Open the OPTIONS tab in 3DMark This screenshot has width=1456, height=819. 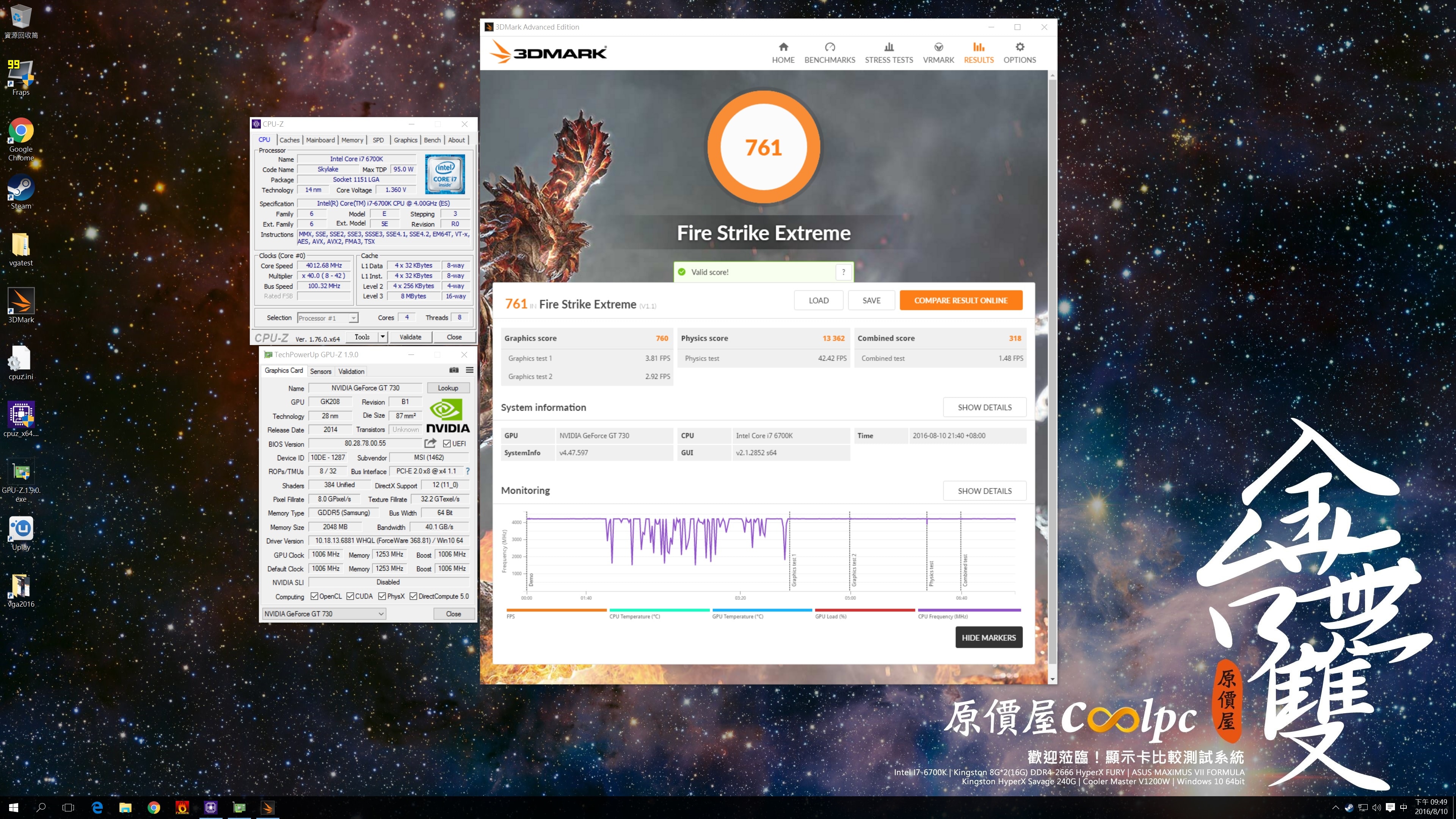tap(1020, 53)
